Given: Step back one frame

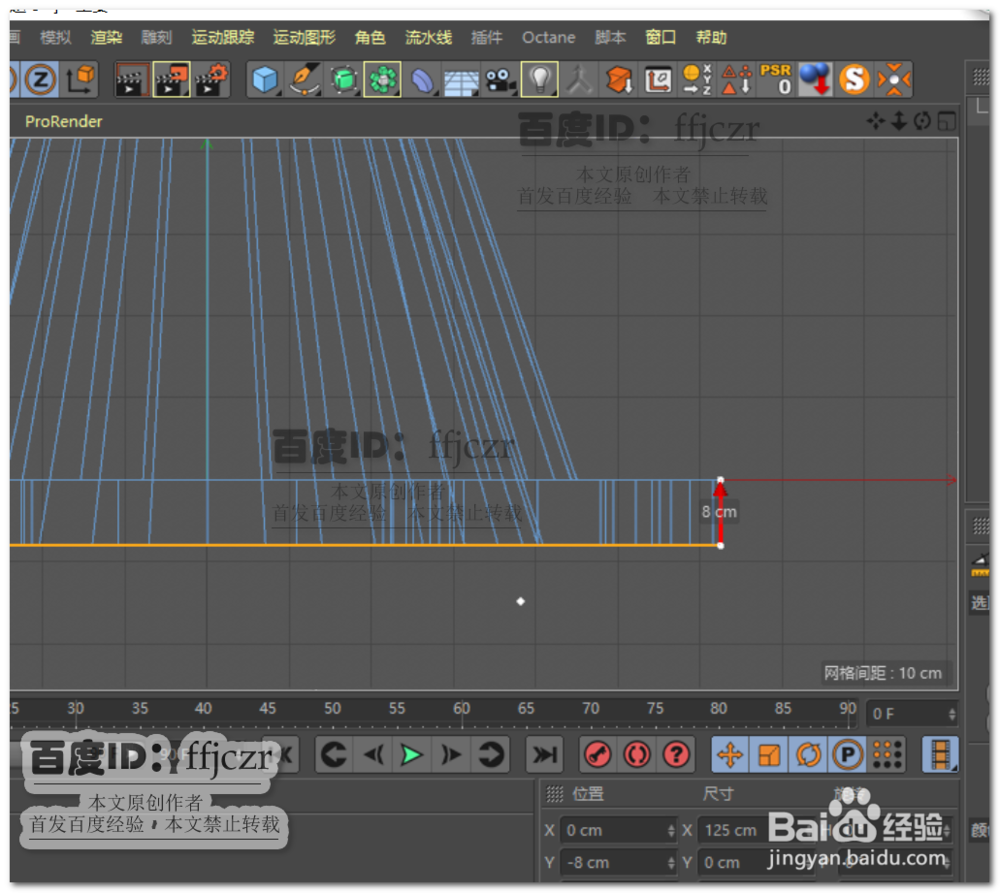Looking at the screenshot, I should 373,755.
